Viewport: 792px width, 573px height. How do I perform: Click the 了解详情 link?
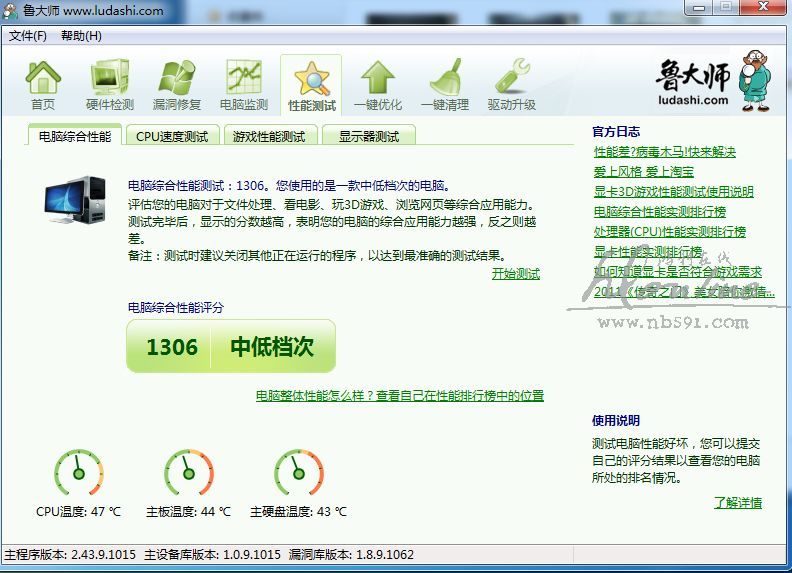pos(738,503)
